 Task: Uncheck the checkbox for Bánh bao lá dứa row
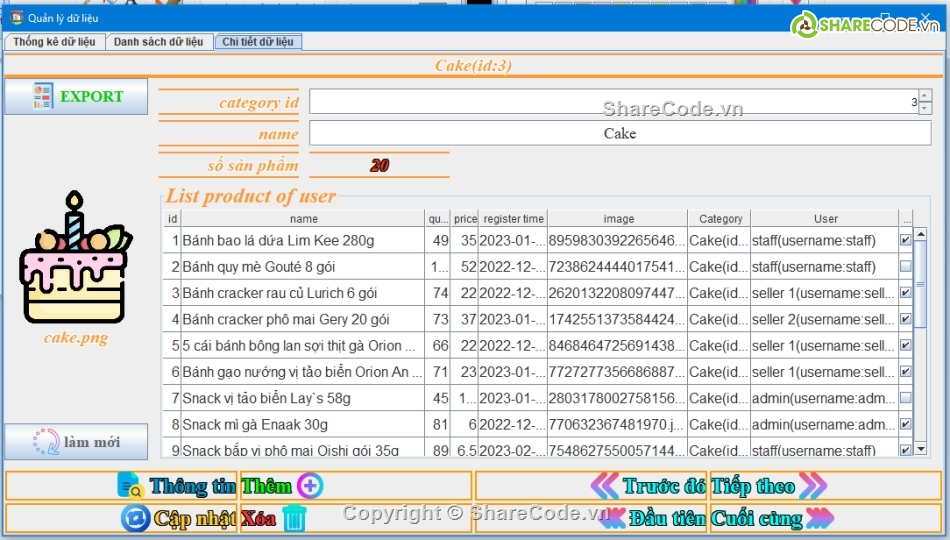coord(905,240)
